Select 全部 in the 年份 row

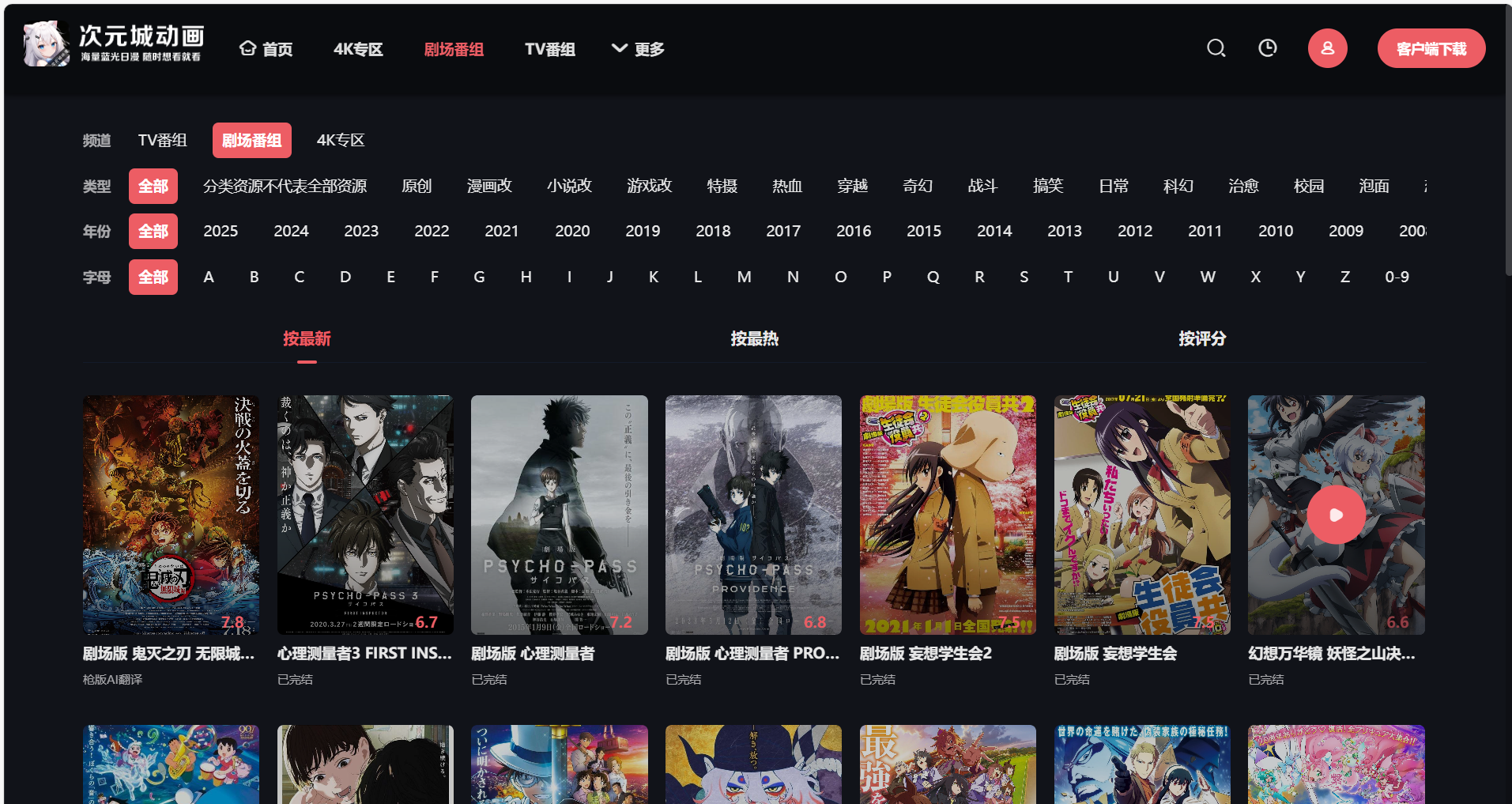[x=153, y=231]
